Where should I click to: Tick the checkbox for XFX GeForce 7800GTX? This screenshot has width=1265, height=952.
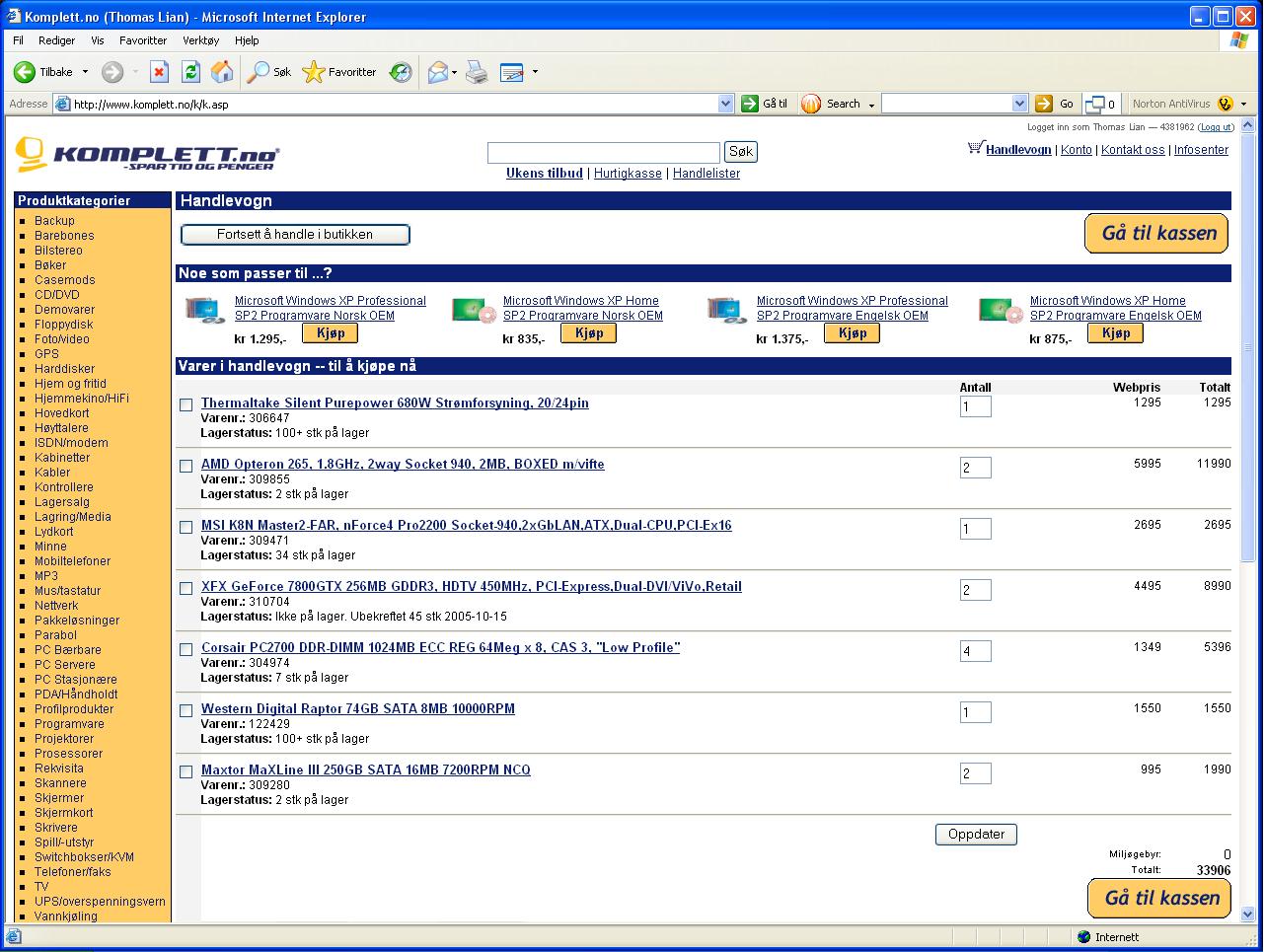pyautogui.click(x=186, y=588)
